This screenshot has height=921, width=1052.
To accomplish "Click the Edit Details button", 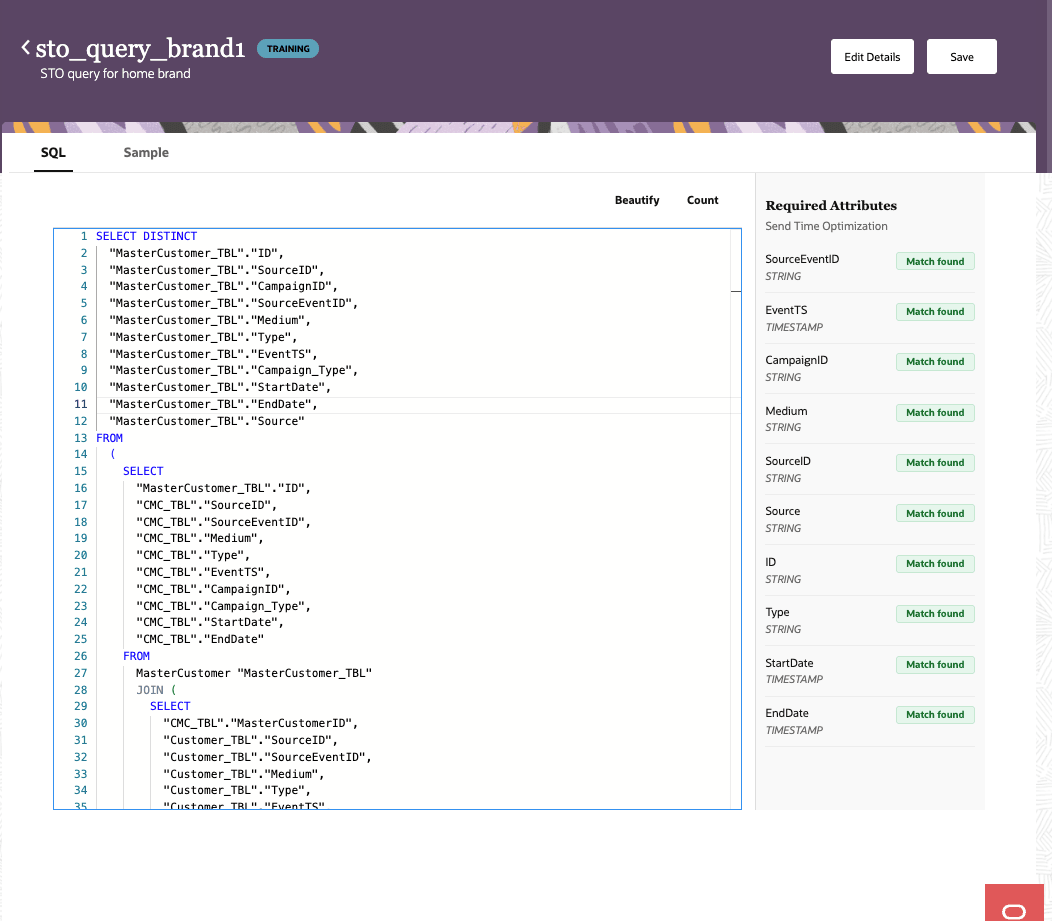I will pos(872,57).
